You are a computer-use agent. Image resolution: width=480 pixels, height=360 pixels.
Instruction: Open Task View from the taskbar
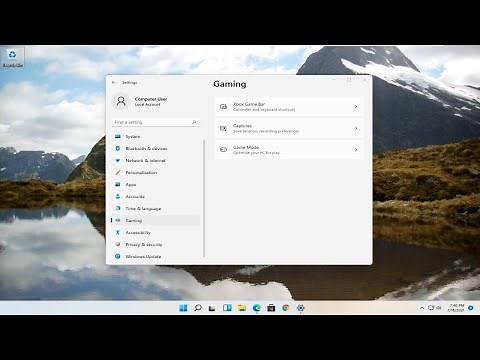click(x=212, y=308)
